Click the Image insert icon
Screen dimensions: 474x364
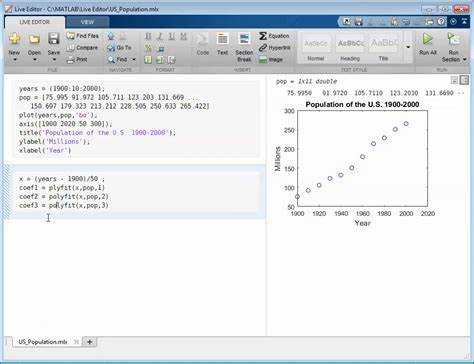(263, 60)
